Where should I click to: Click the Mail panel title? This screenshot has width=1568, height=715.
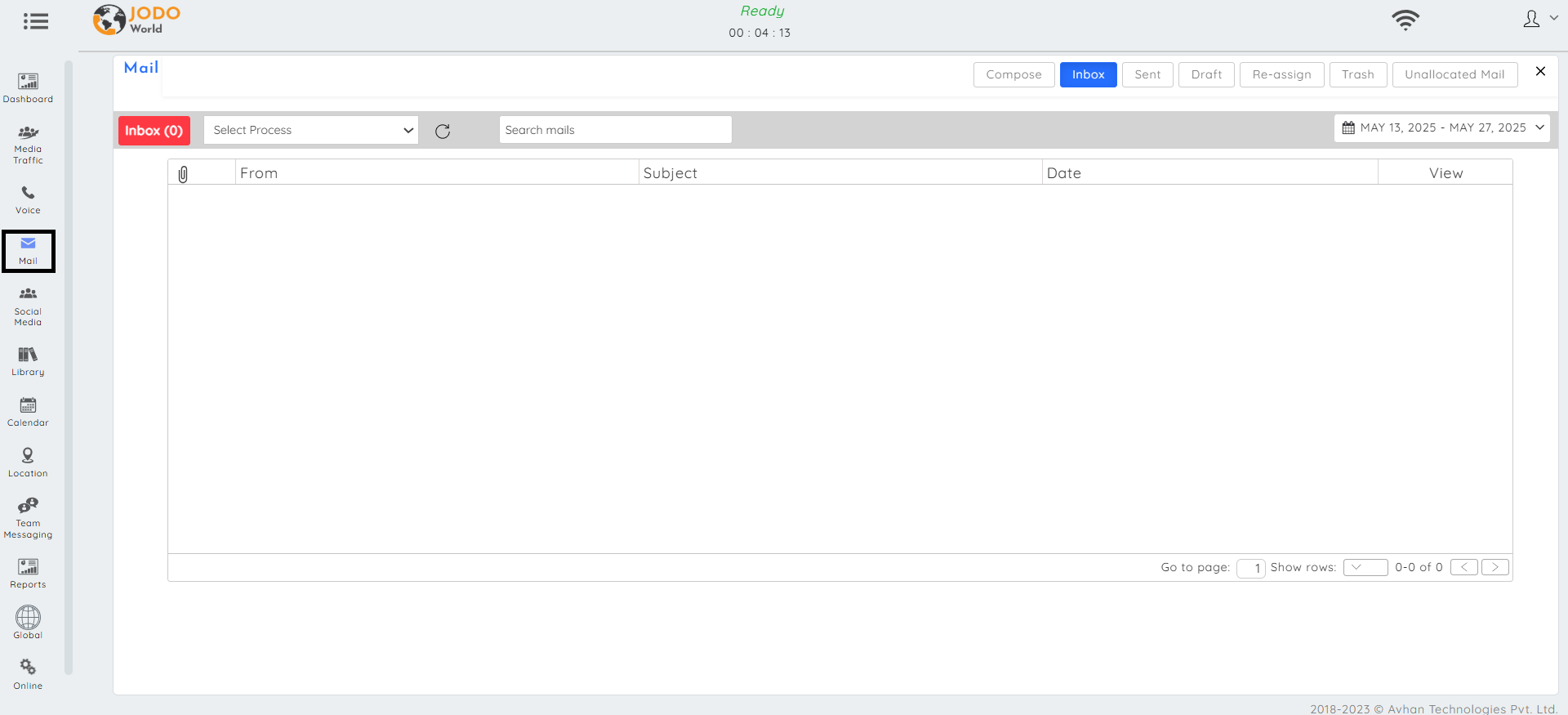pos(141,68)
